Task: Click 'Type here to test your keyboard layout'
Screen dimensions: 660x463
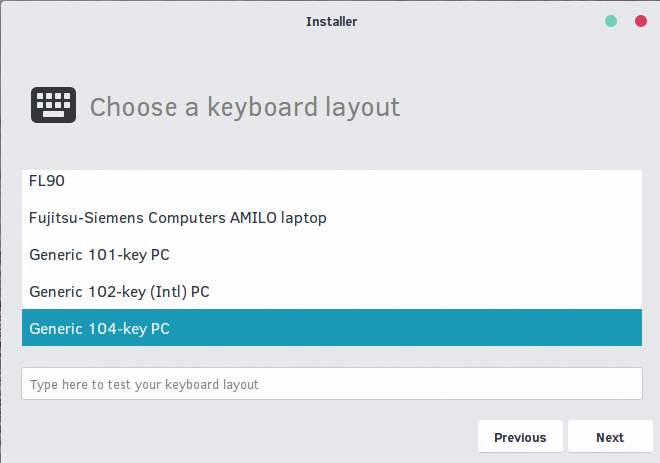Action: point(144,385)
